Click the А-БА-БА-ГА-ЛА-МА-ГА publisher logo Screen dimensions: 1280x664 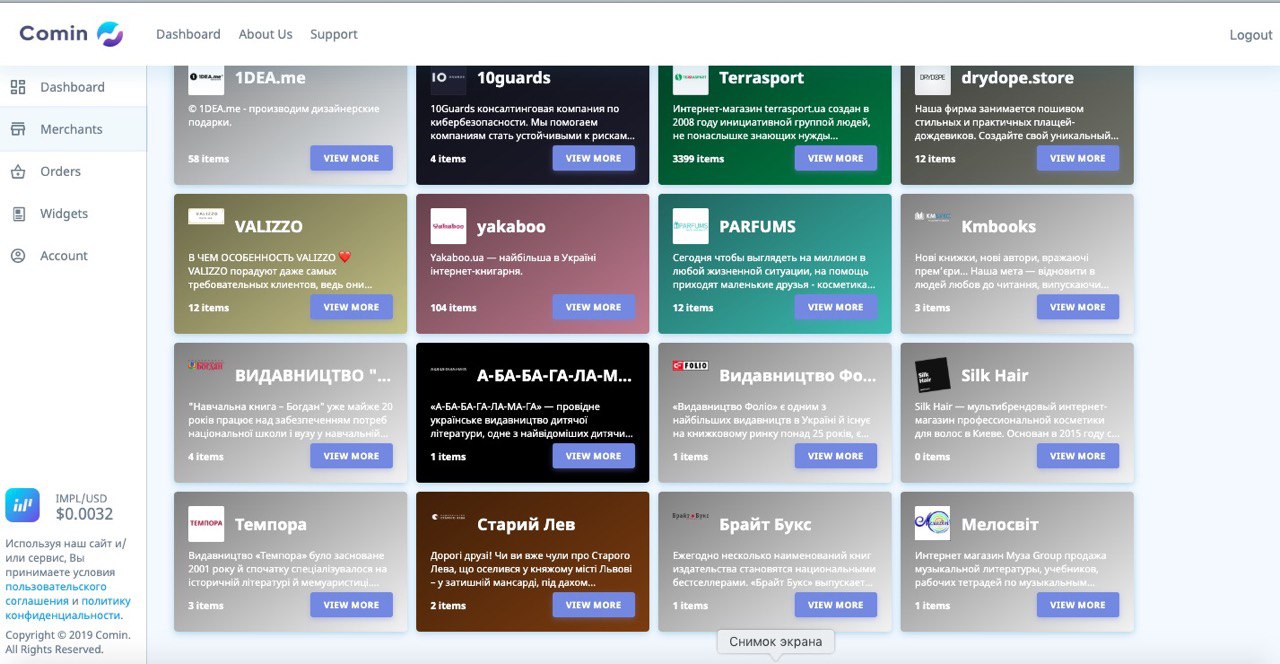click(x=448, y=368)
